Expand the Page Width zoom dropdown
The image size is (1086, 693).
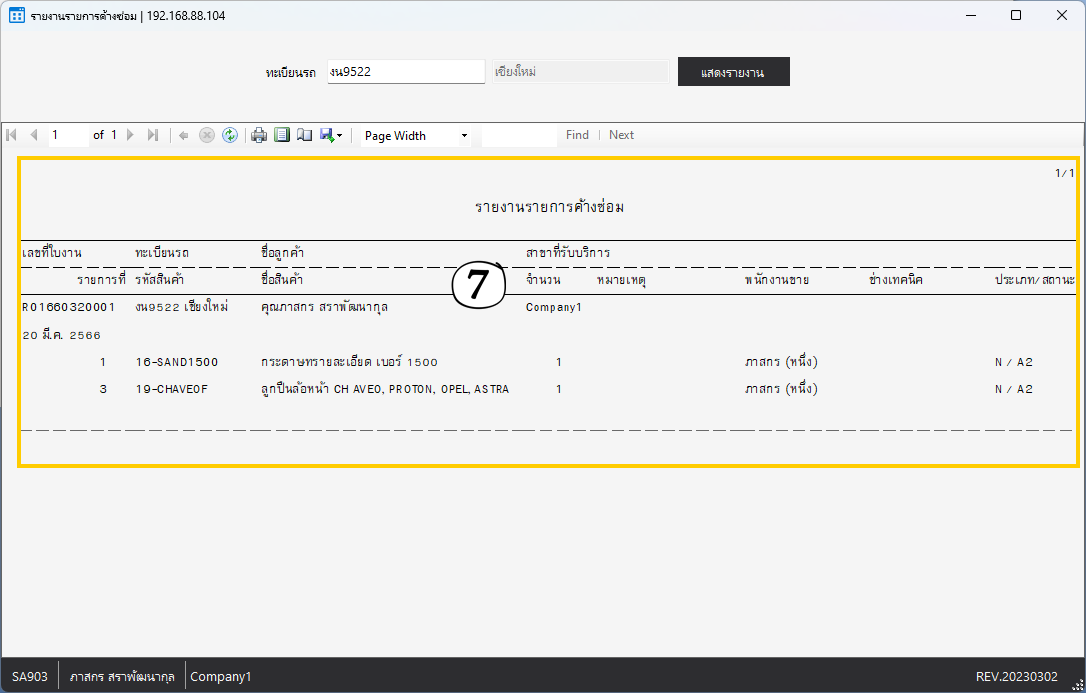[464, 136]
